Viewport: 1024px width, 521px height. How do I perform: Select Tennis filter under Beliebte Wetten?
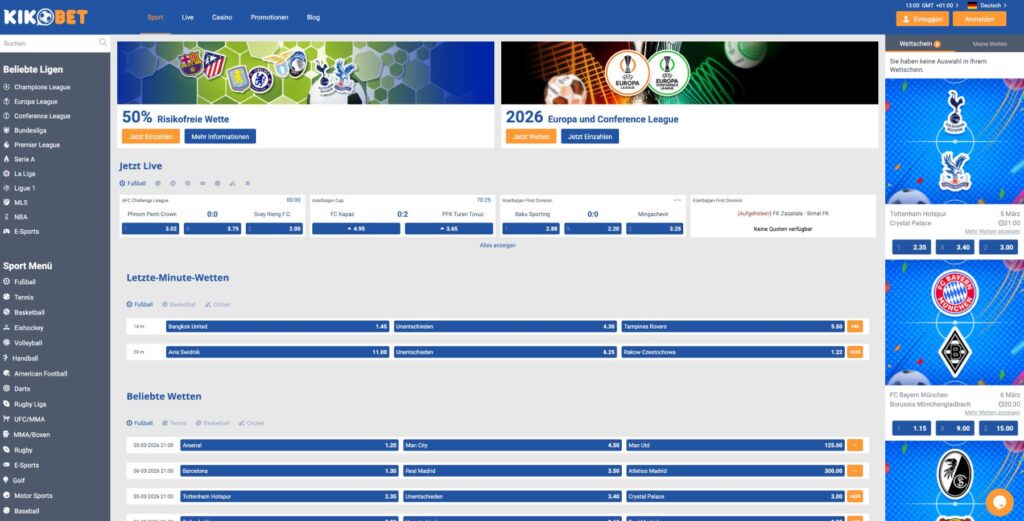click(174, 423)
